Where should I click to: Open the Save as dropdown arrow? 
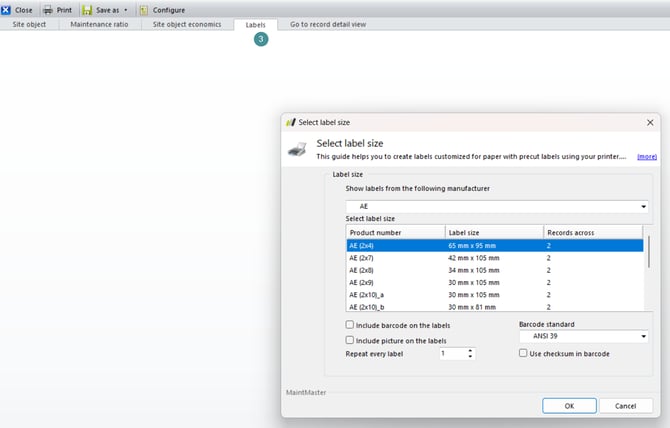click(x=126, y=10)
